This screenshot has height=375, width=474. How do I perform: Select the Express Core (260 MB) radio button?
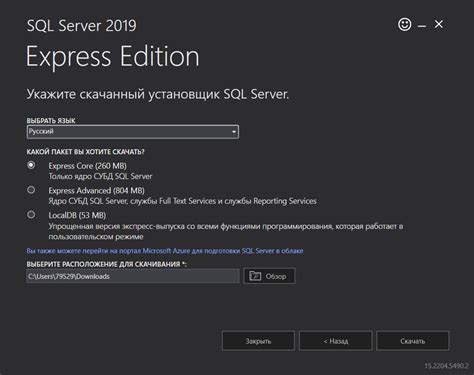point(31,165)
